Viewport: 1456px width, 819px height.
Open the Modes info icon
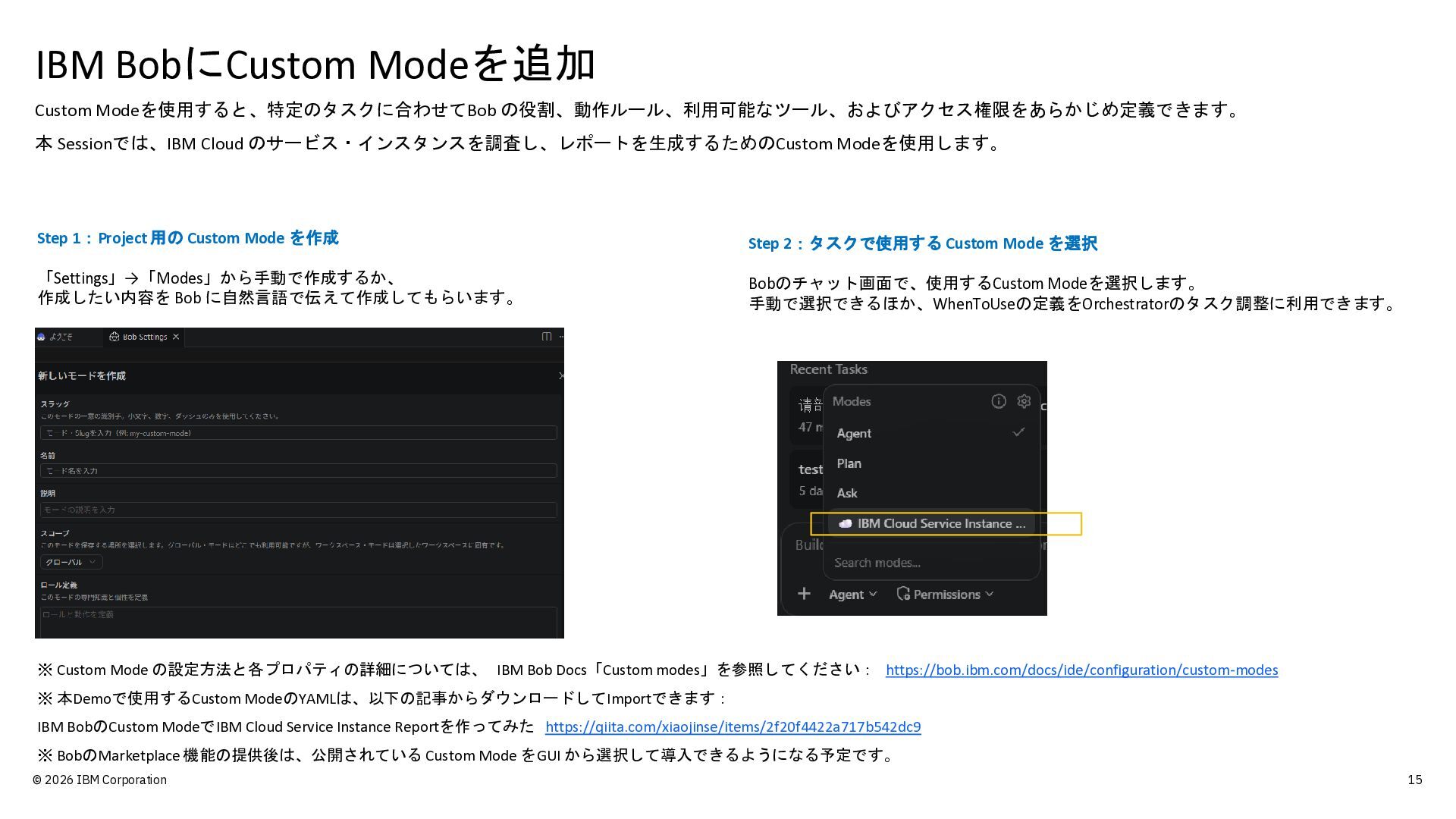[998, 401]
